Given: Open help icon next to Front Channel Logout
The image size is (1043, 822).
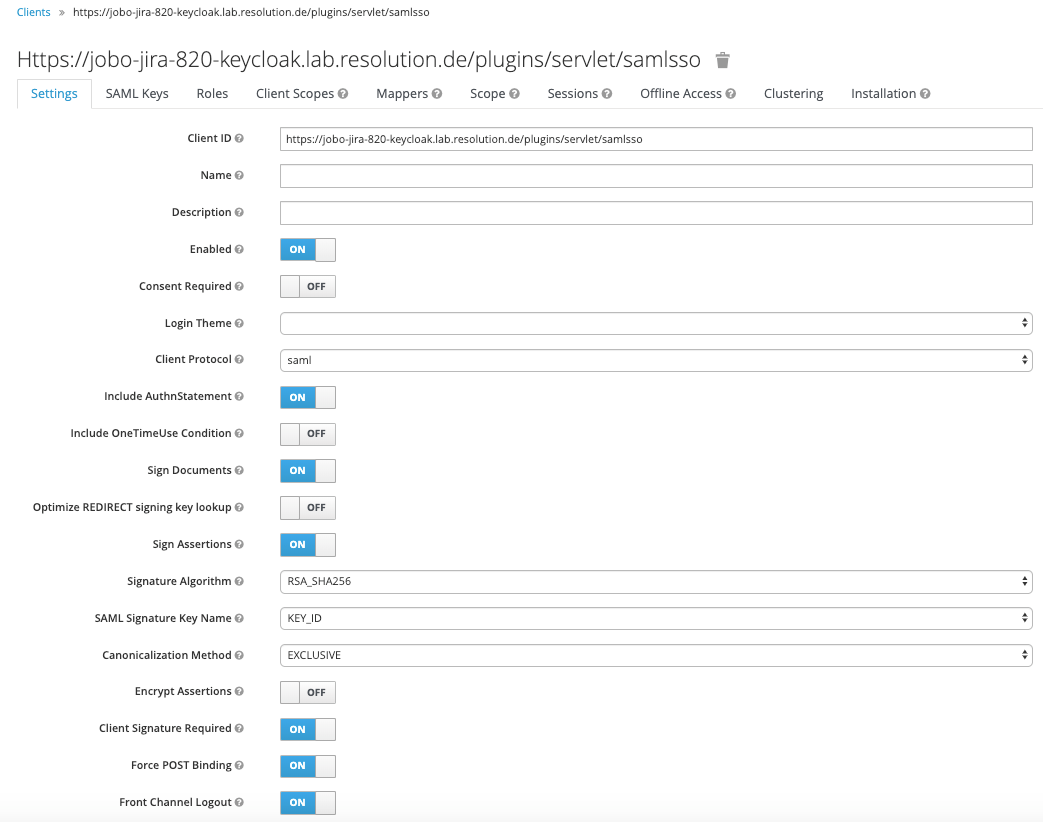Looking at the screenshot, I should (x=239, y=803).
